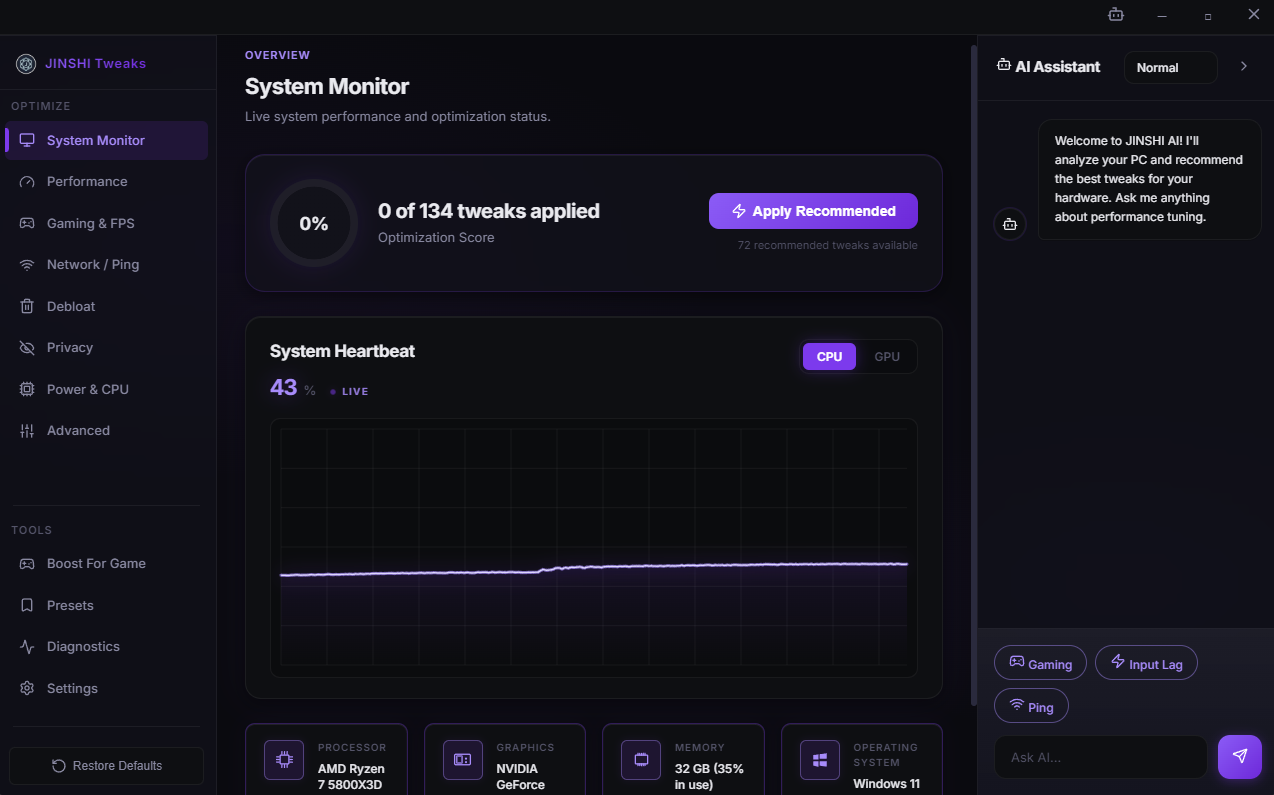This screenshot has width=1274, height=795.
Task: Click the Settings gear icon
Action: [27, 688]
